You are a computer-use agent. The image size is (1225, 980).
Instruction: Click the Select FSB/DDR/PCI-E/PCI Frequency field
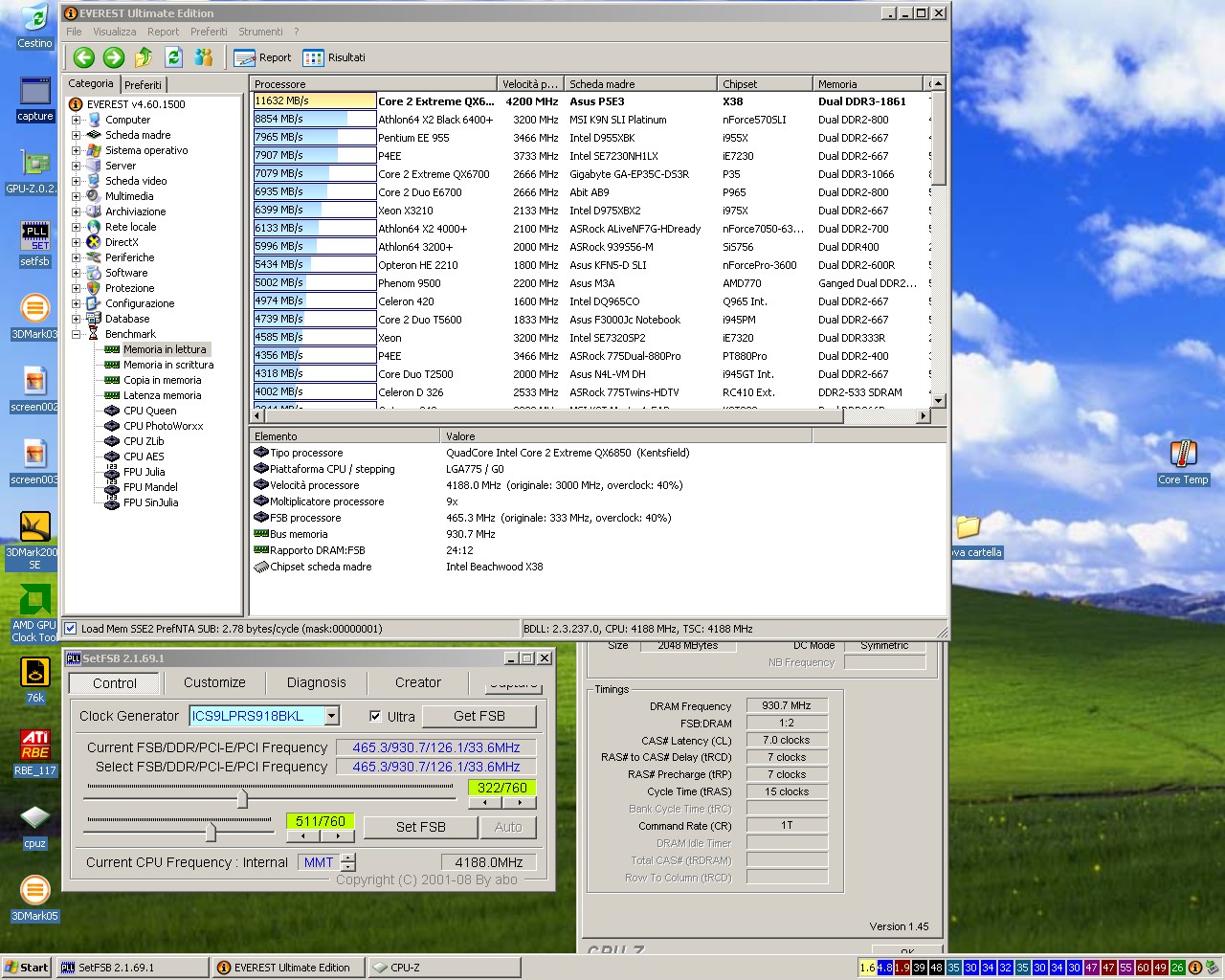coord(436,767)
